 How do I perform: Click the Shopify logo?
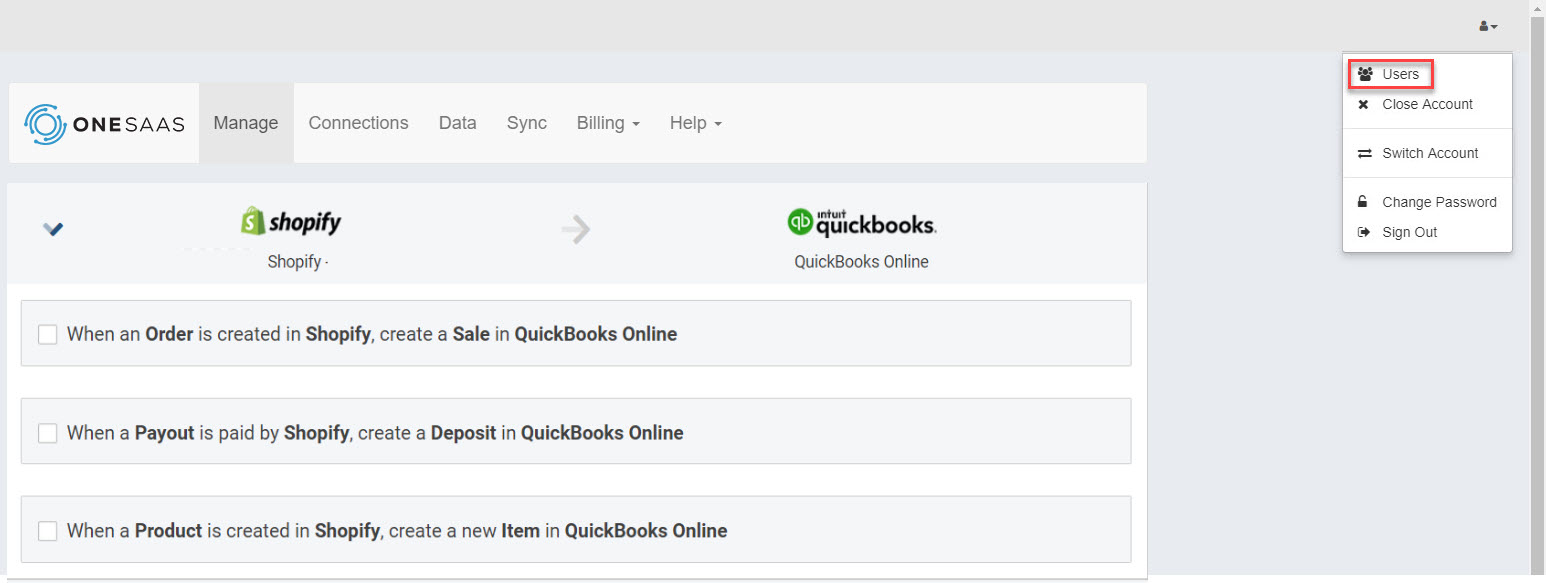291,221
